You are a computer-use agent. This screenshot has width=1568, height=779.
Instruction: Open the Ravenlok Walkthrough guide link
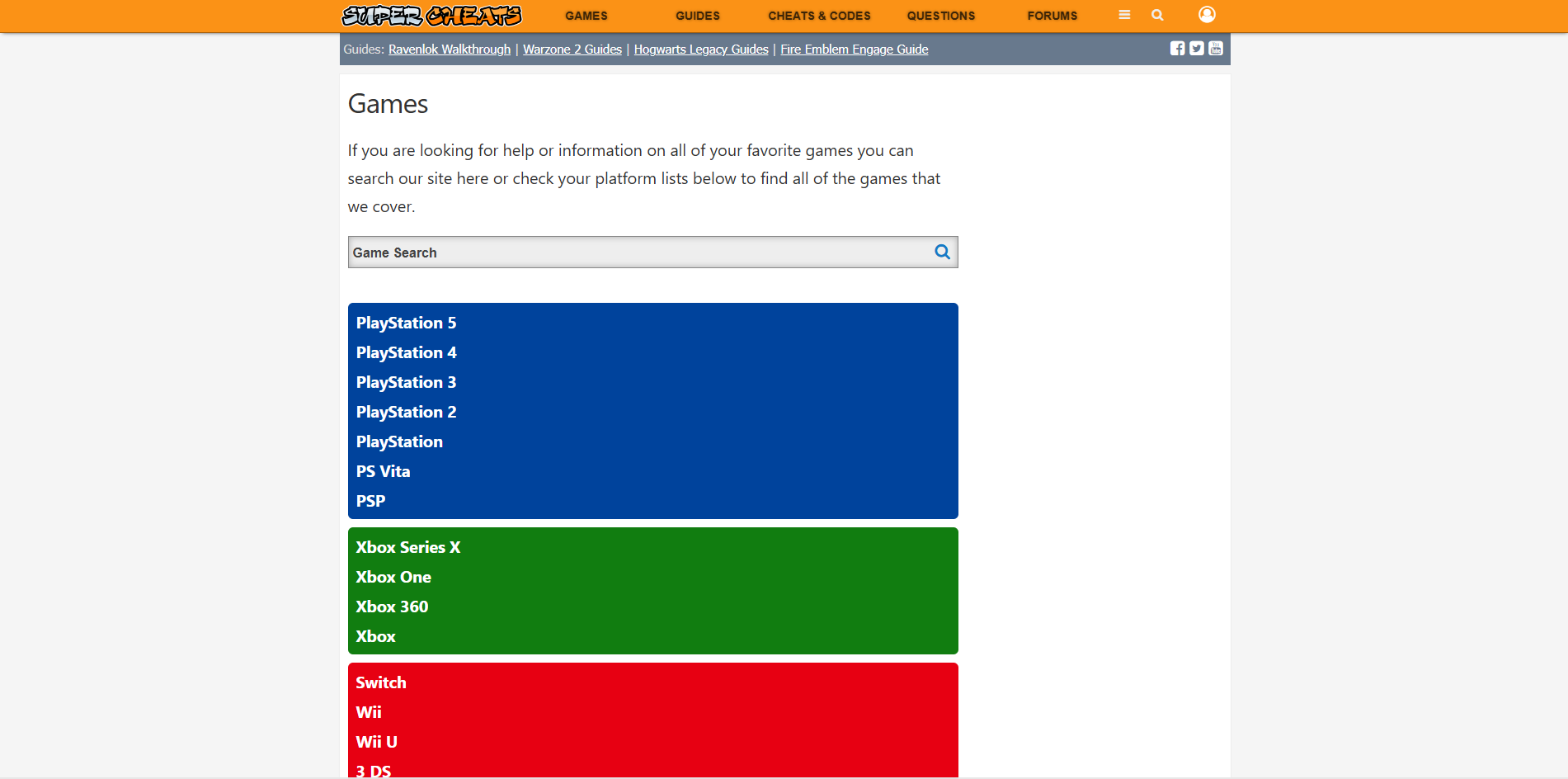(x=450, y=50)
